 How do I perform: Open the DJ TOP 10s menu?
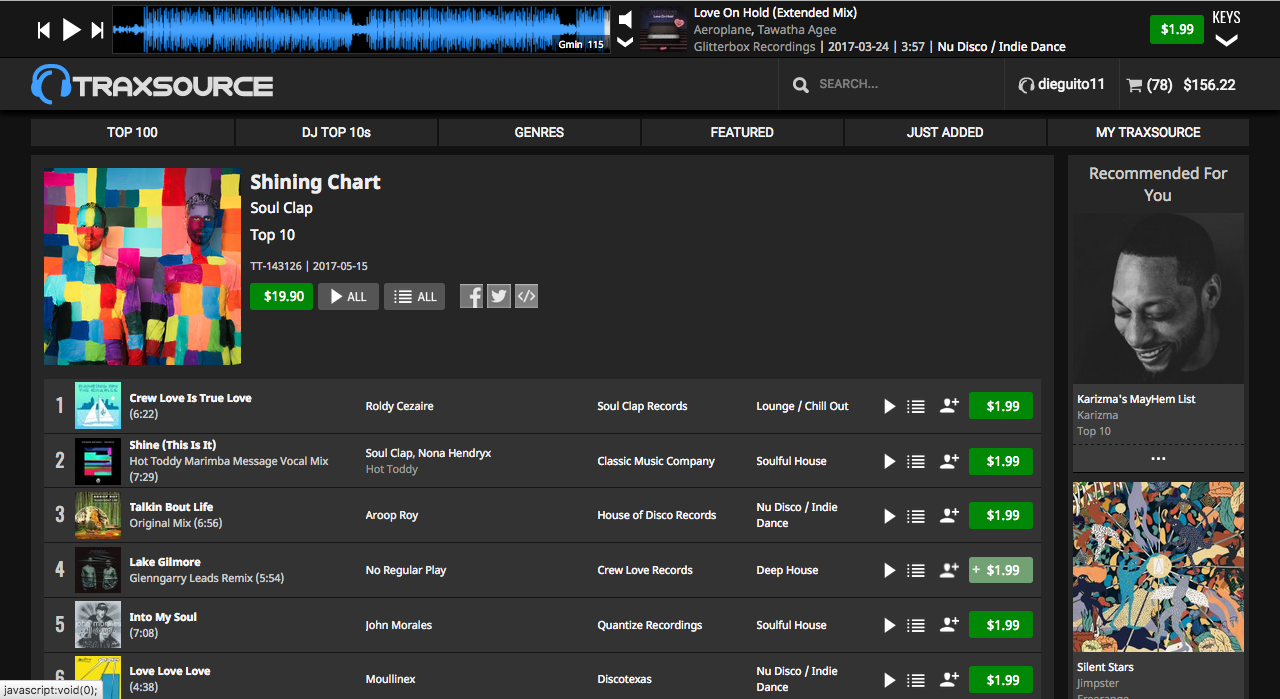[x=336, y=132]
